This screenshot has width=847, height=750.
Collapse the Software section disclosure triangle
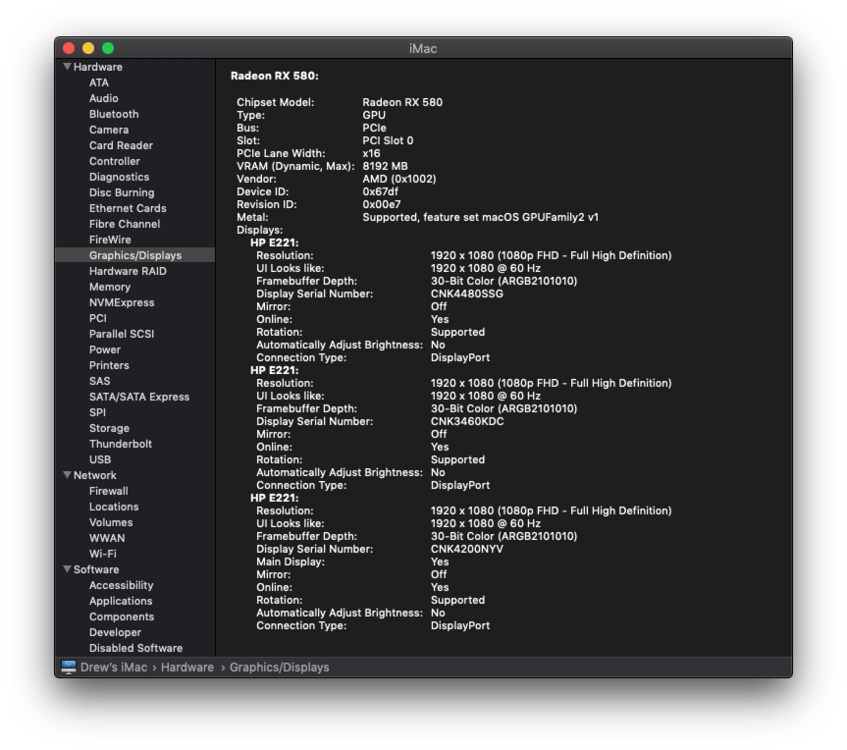(x=67, y=570)
